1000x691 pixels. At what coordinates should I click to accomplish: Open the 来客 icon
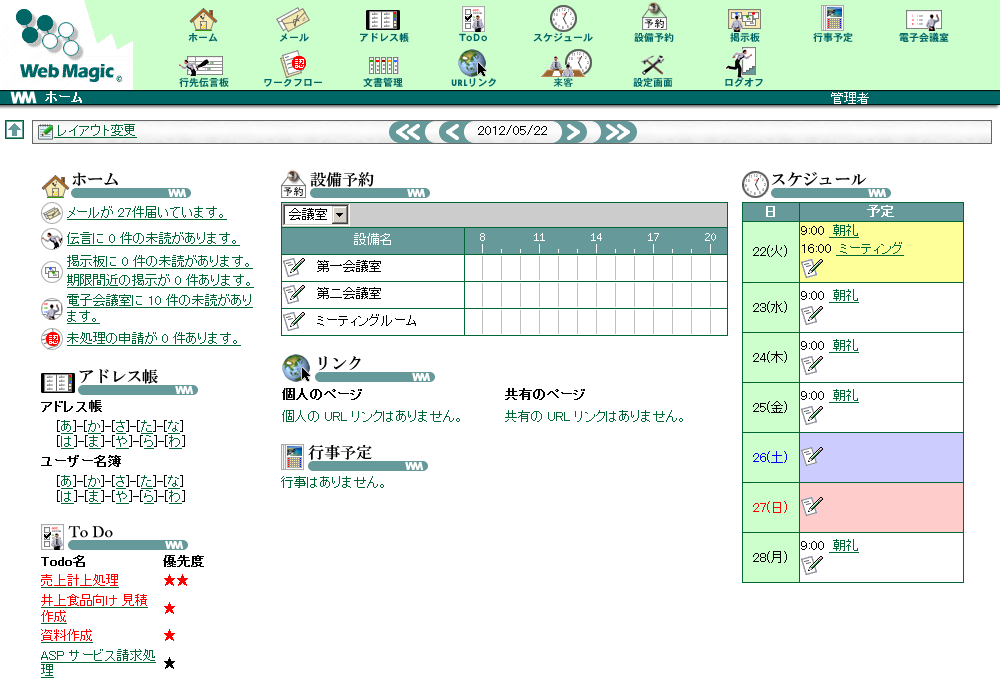[562, 65]
